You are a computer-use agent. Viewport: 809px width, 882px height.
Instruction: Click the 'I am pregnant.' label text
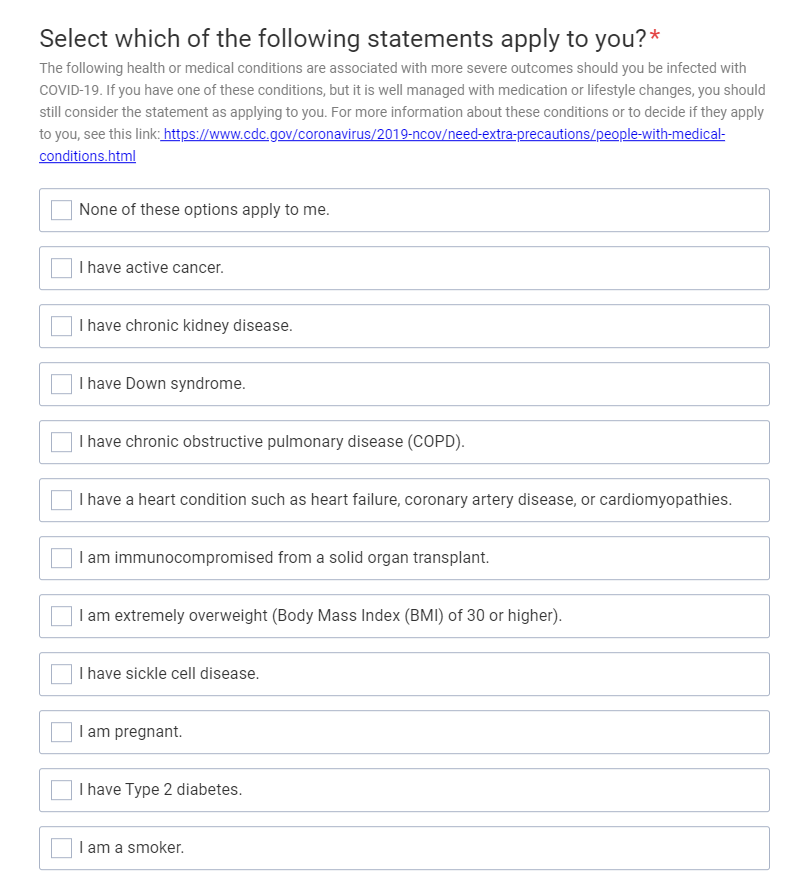(131, 732)
